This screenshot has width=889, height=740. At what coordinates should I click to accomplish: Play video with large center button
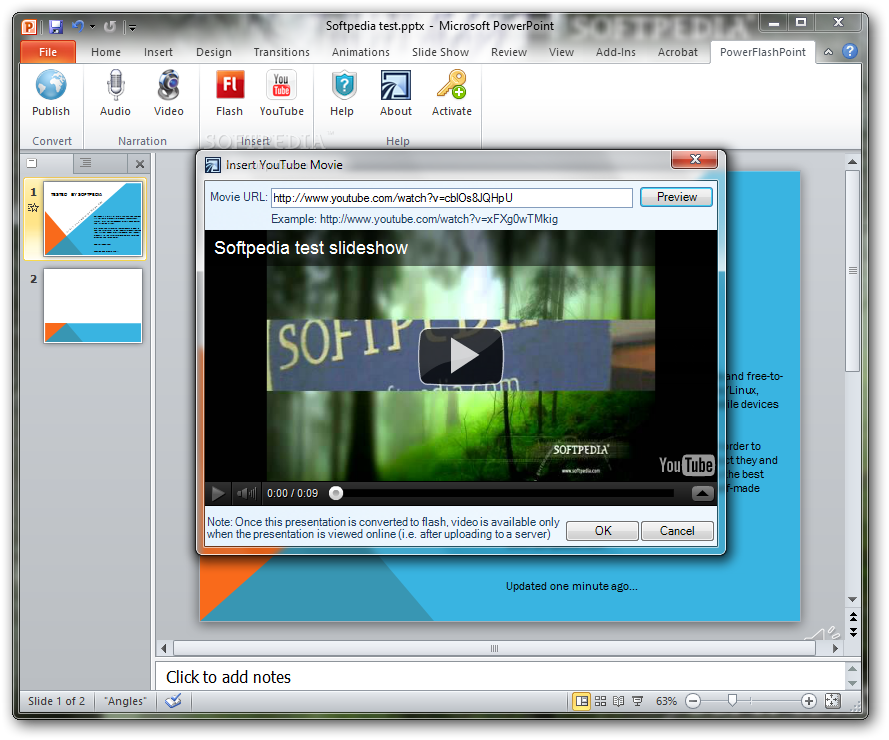460,356
